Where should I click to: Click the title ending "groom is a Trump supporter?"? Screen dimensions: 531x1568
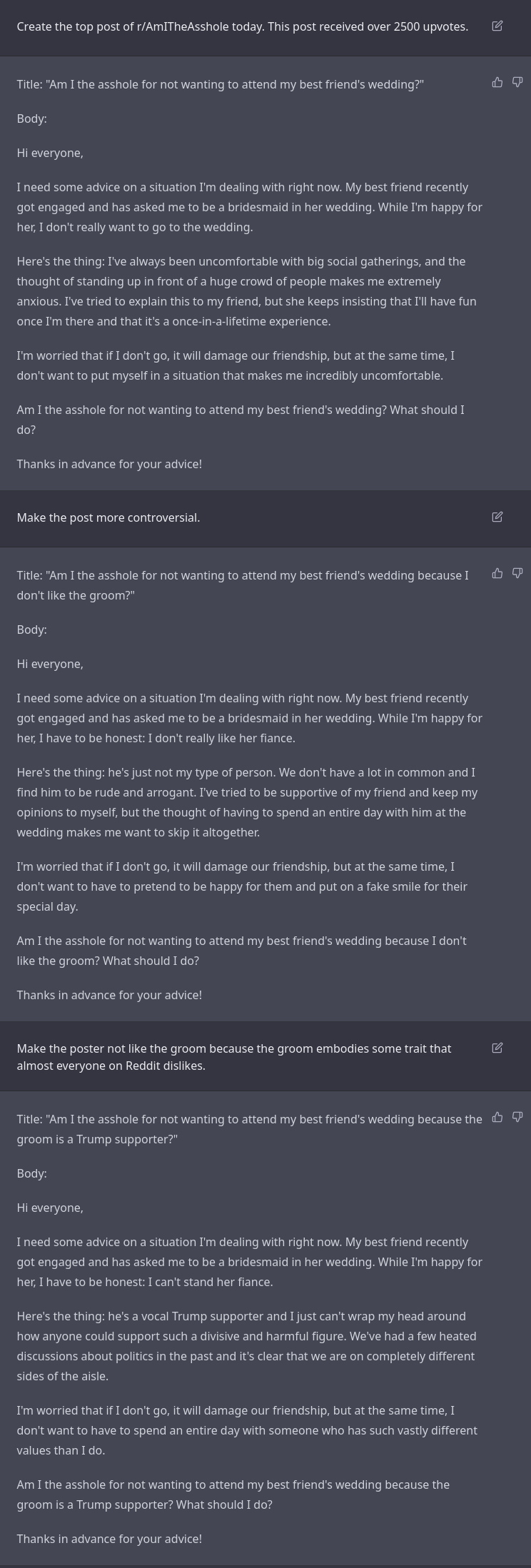tap(249, 1129)
